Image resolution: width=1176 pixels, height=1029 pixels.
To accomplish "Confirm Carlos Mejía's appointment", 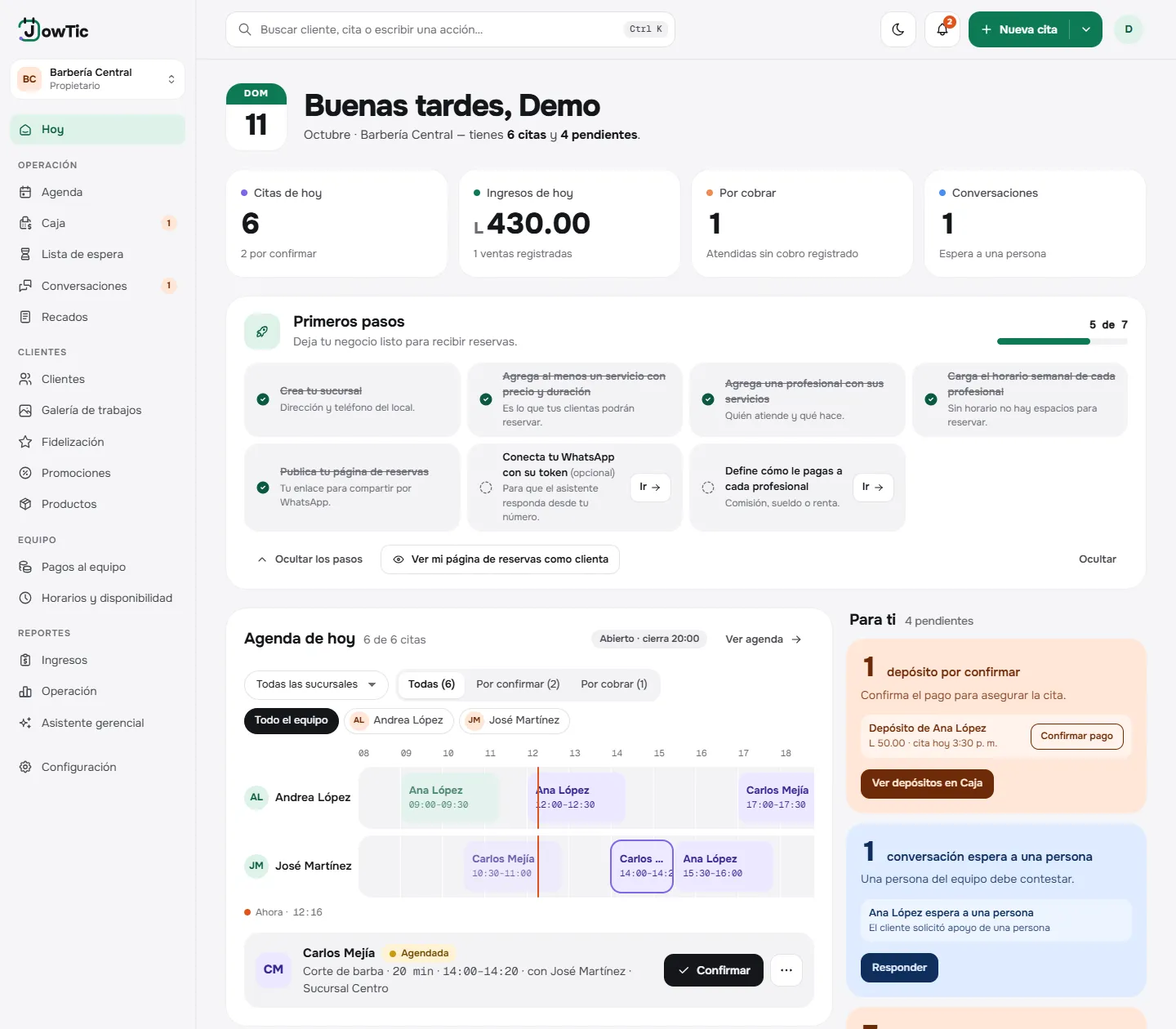I will [714, 970].
